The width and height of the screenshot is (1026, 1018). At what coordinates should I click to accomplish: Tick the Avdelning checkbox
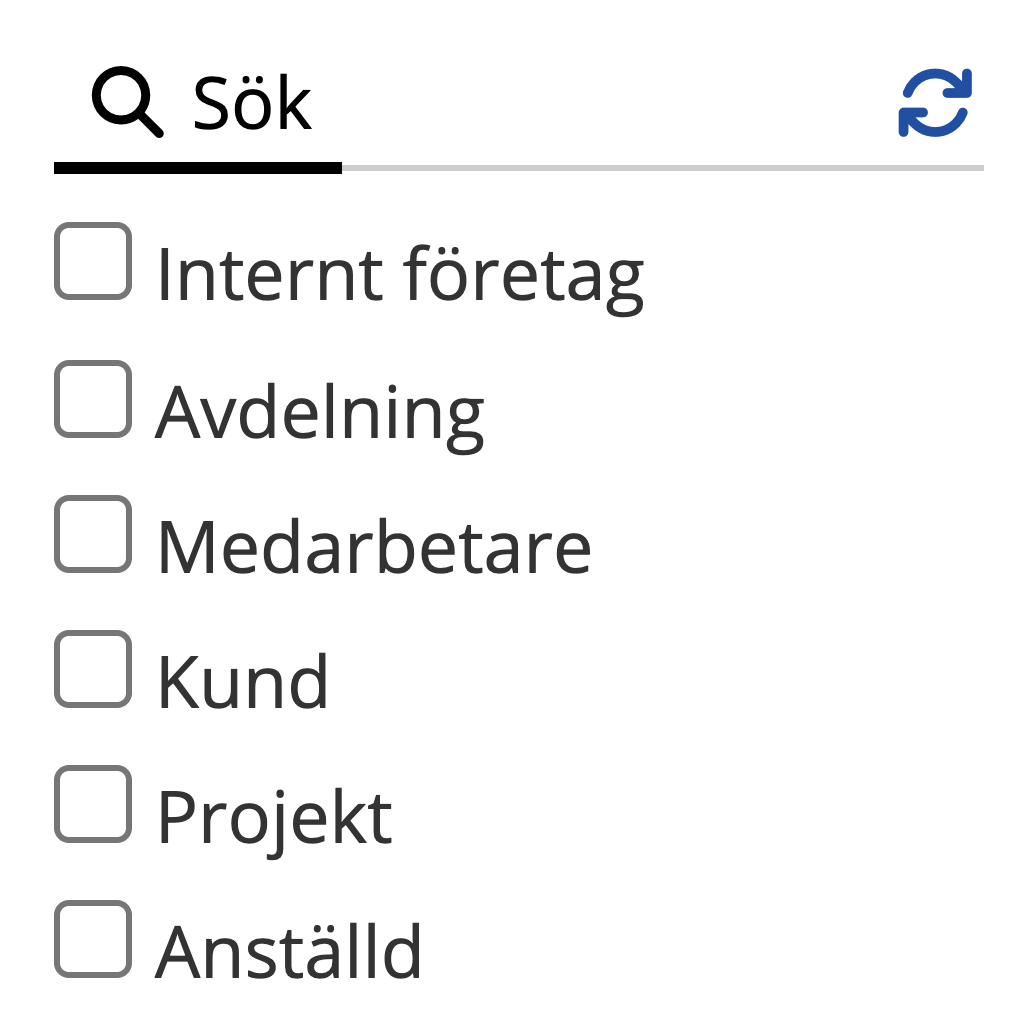tap(93, 399)
